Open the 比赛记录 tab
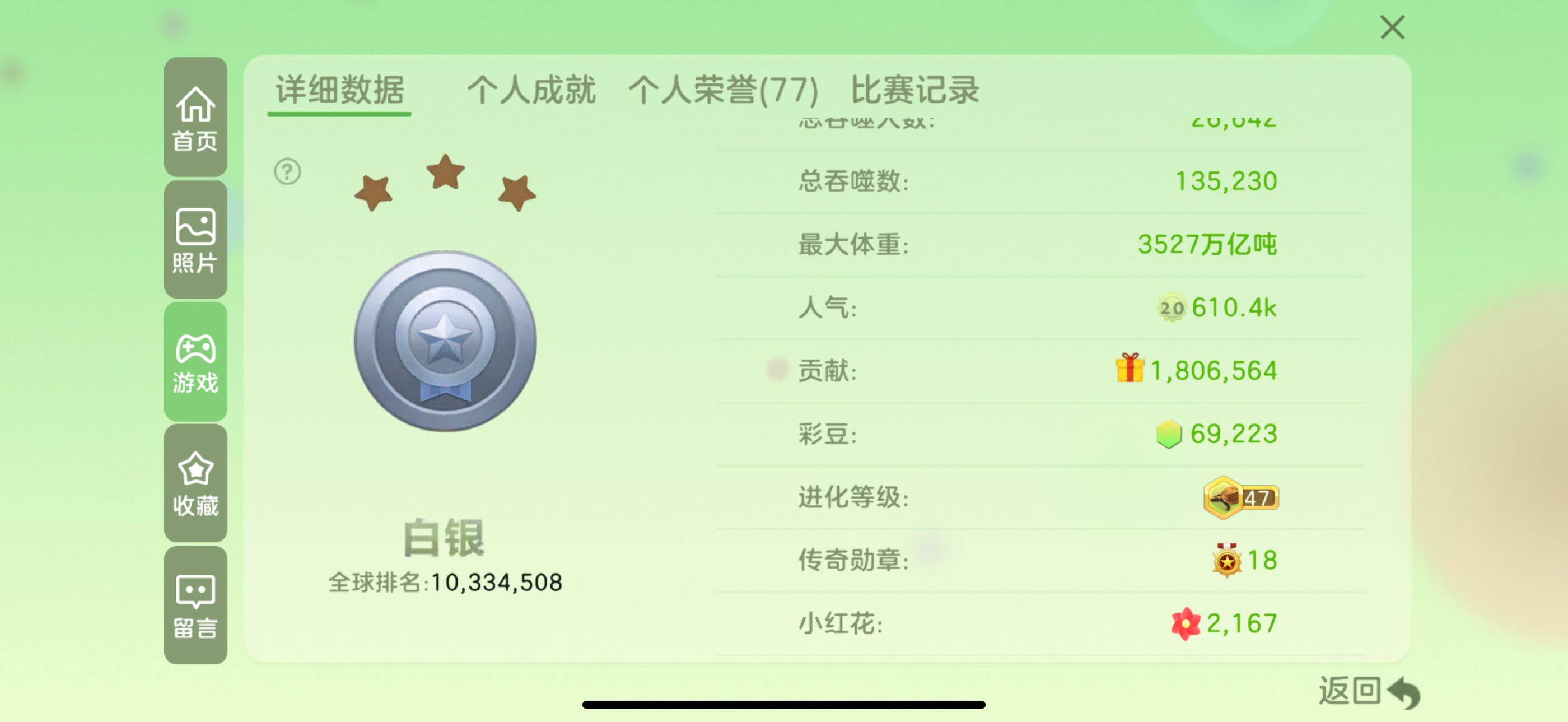The height and width of the screenshot is (722, 1568). click(x=914, y=90)
